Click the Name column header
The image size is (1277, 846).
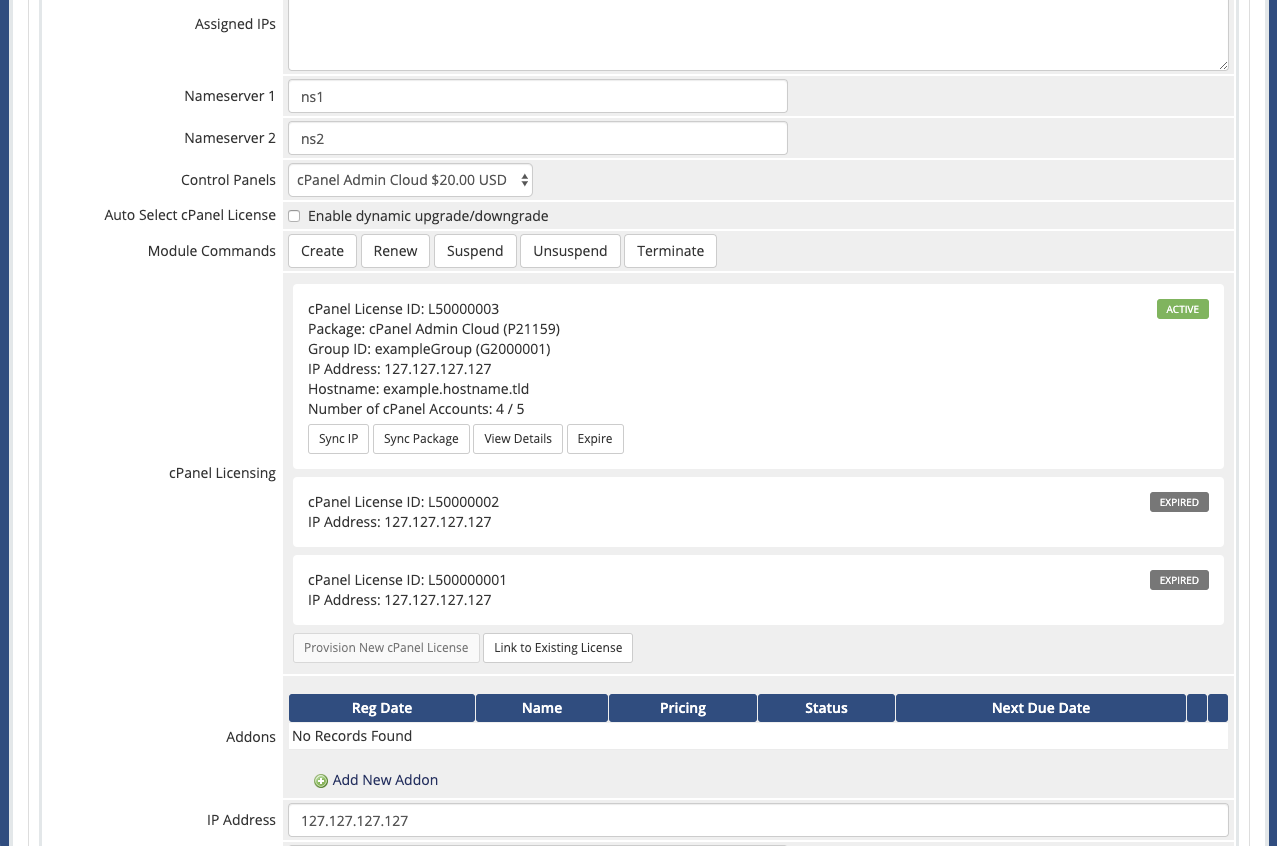[542, 708]
